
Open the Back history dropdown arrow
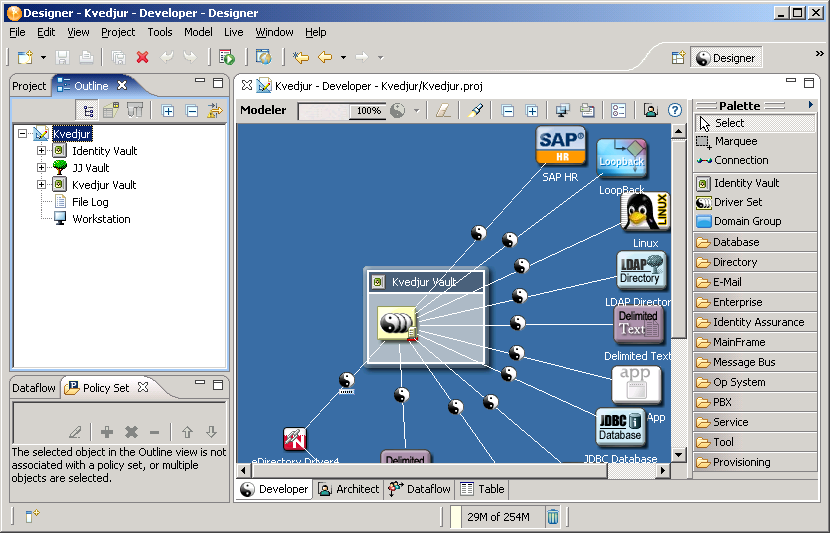pos(344,57)
